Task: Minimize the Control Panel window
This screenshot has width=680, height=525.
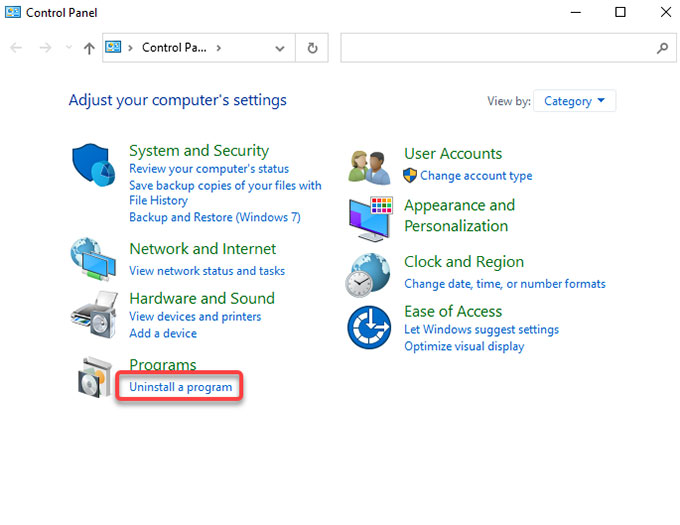Action: [x=575, y=12]
